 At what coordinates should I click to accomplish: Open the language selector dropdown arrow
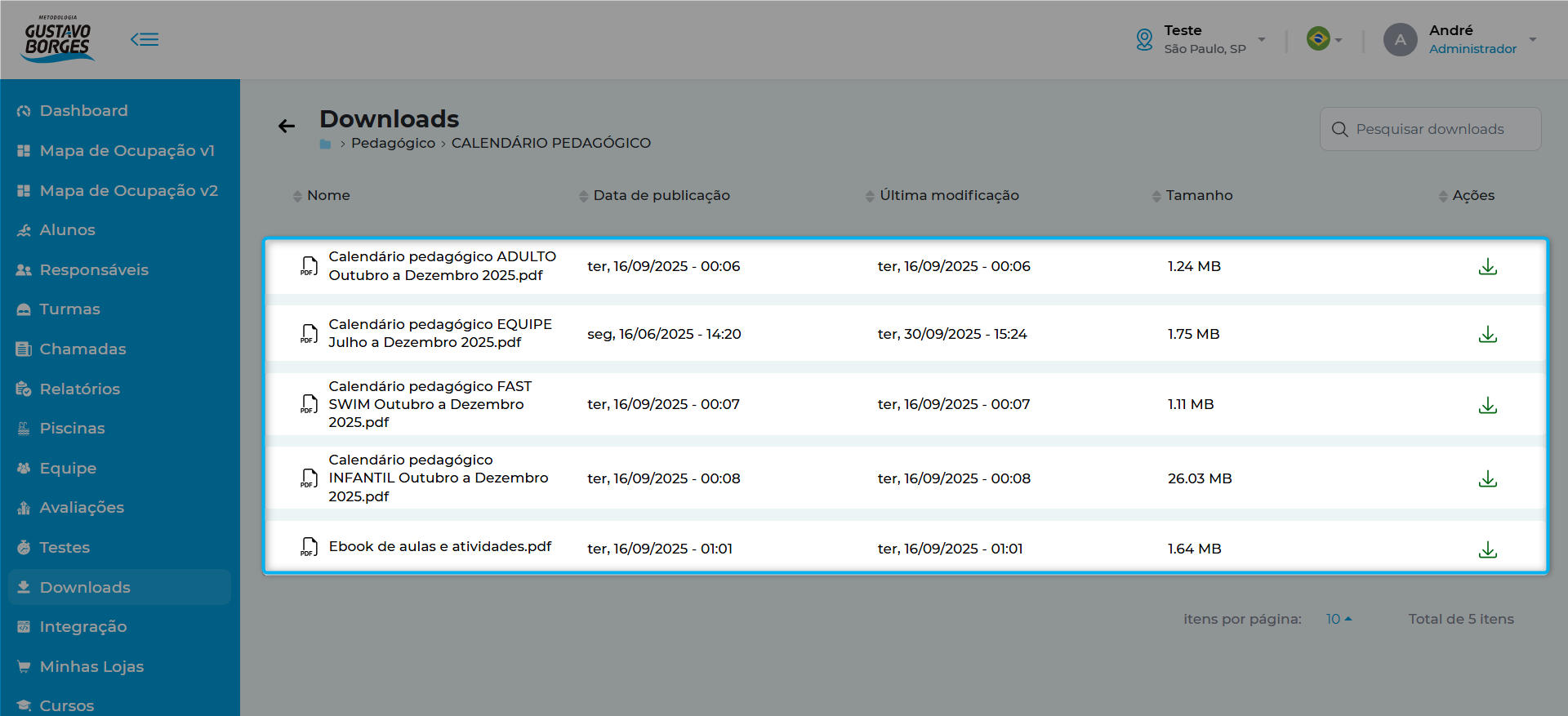coord(1339,40)
